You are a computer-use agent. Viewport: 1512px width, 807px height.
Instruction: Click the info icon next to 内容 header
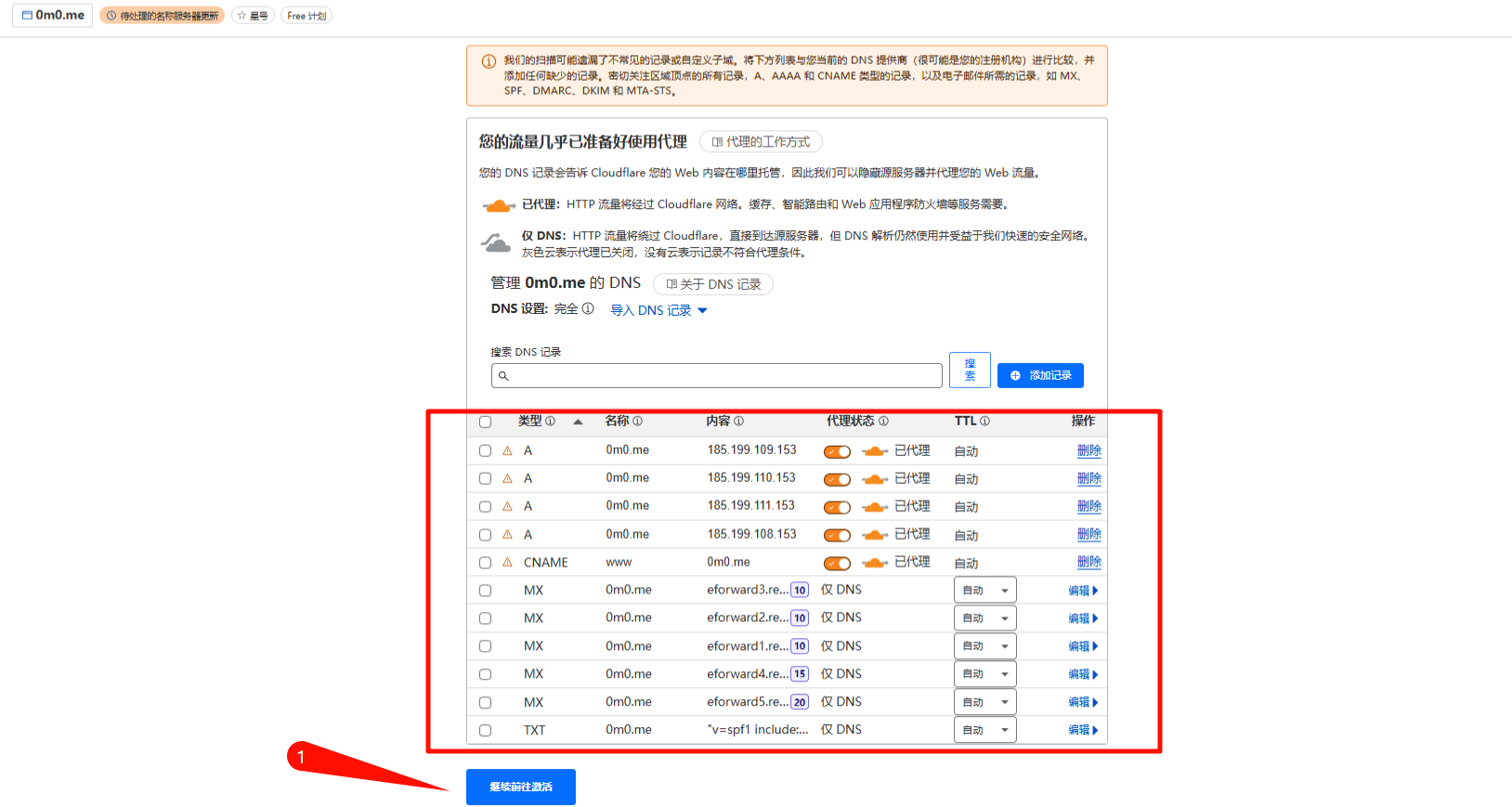[x=738, y=422]
